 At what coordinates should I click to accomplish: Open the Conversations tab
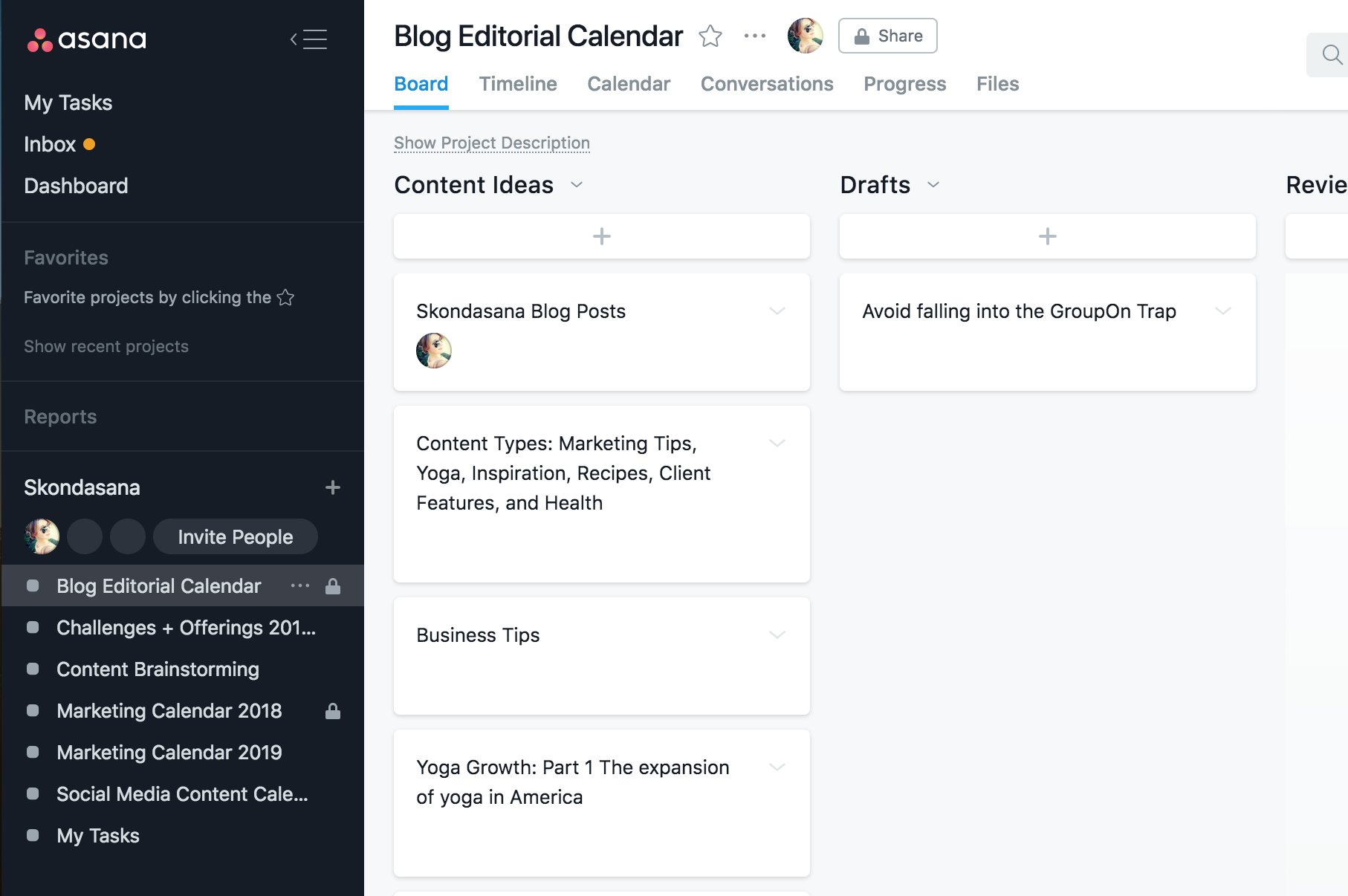[x=767, y=84]
